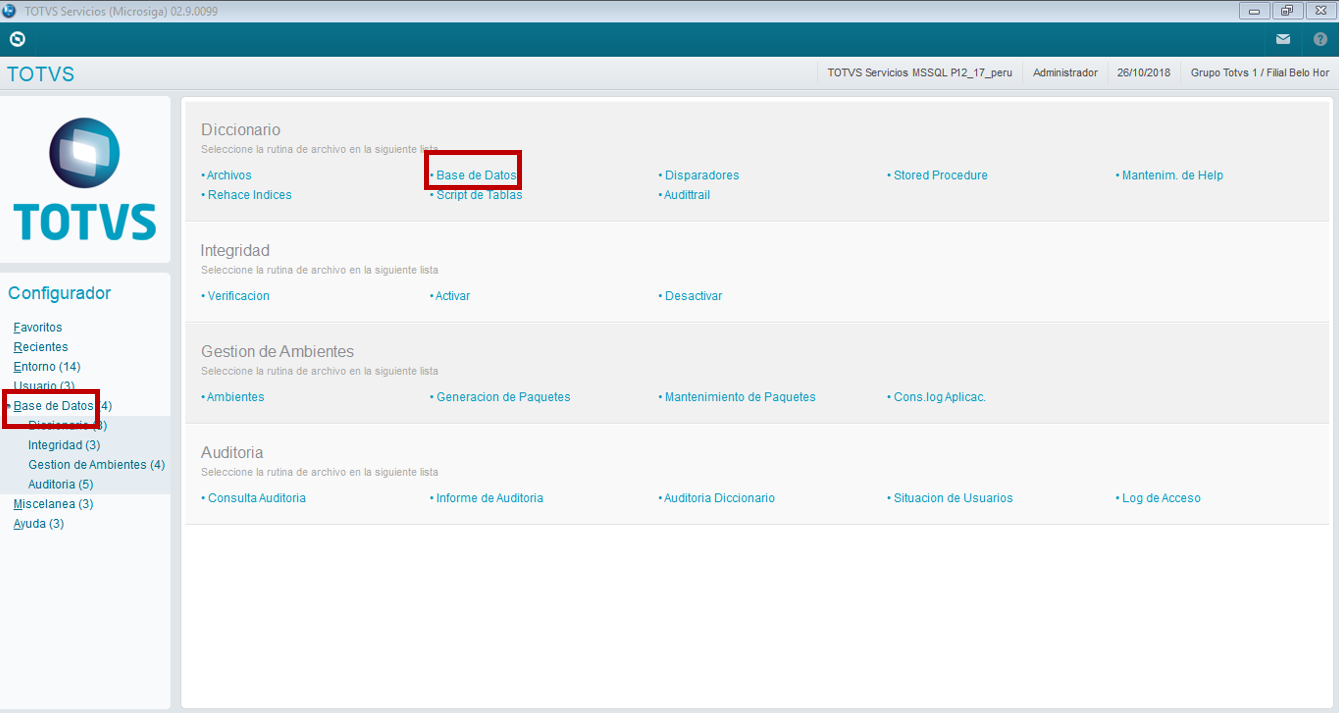
Task: Open the mail envelope icon
Action: [1283, 39]
